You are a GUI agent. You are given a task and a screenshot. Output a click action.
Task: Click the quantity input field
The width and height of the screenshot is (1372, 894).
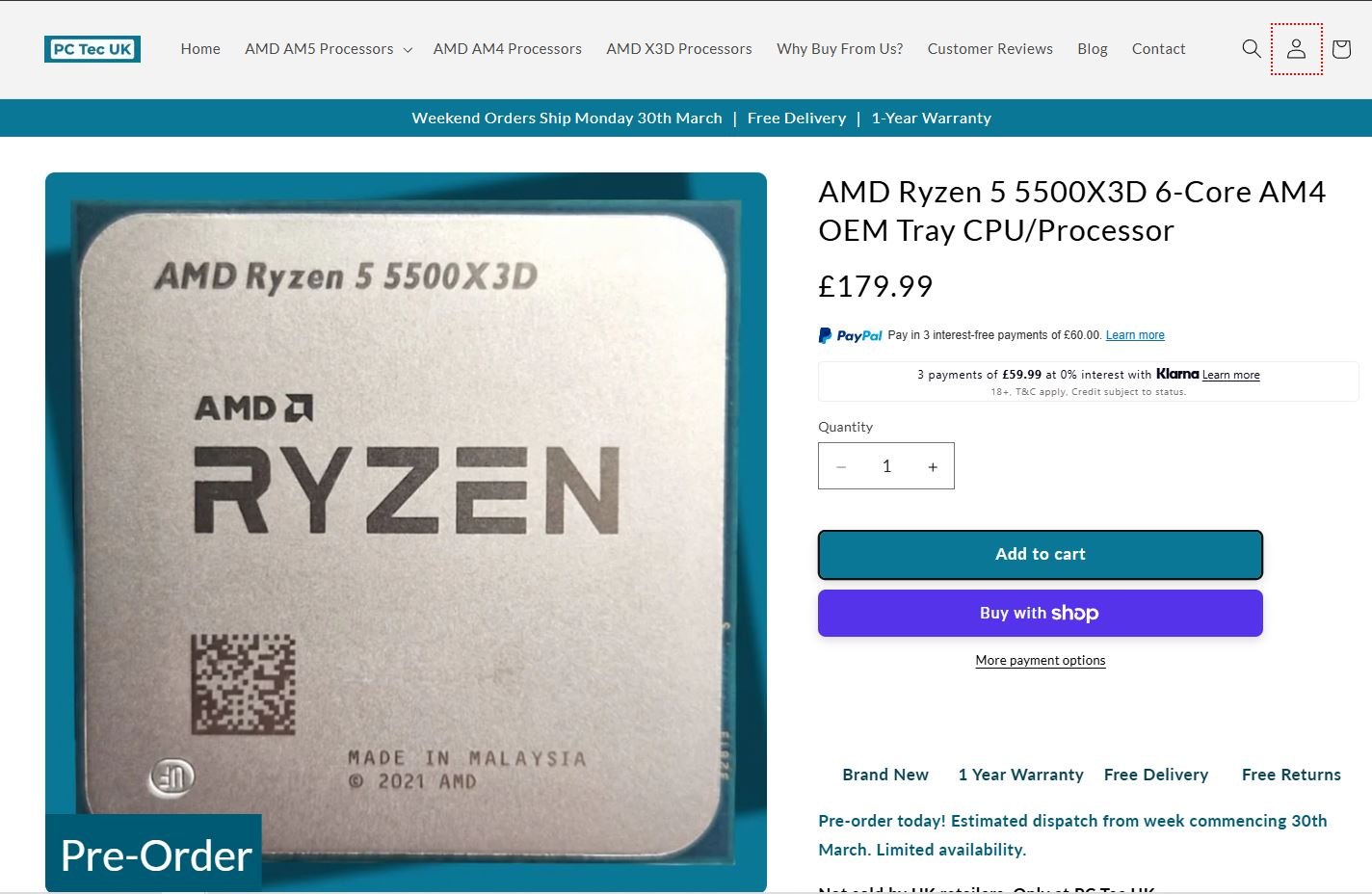886,466
